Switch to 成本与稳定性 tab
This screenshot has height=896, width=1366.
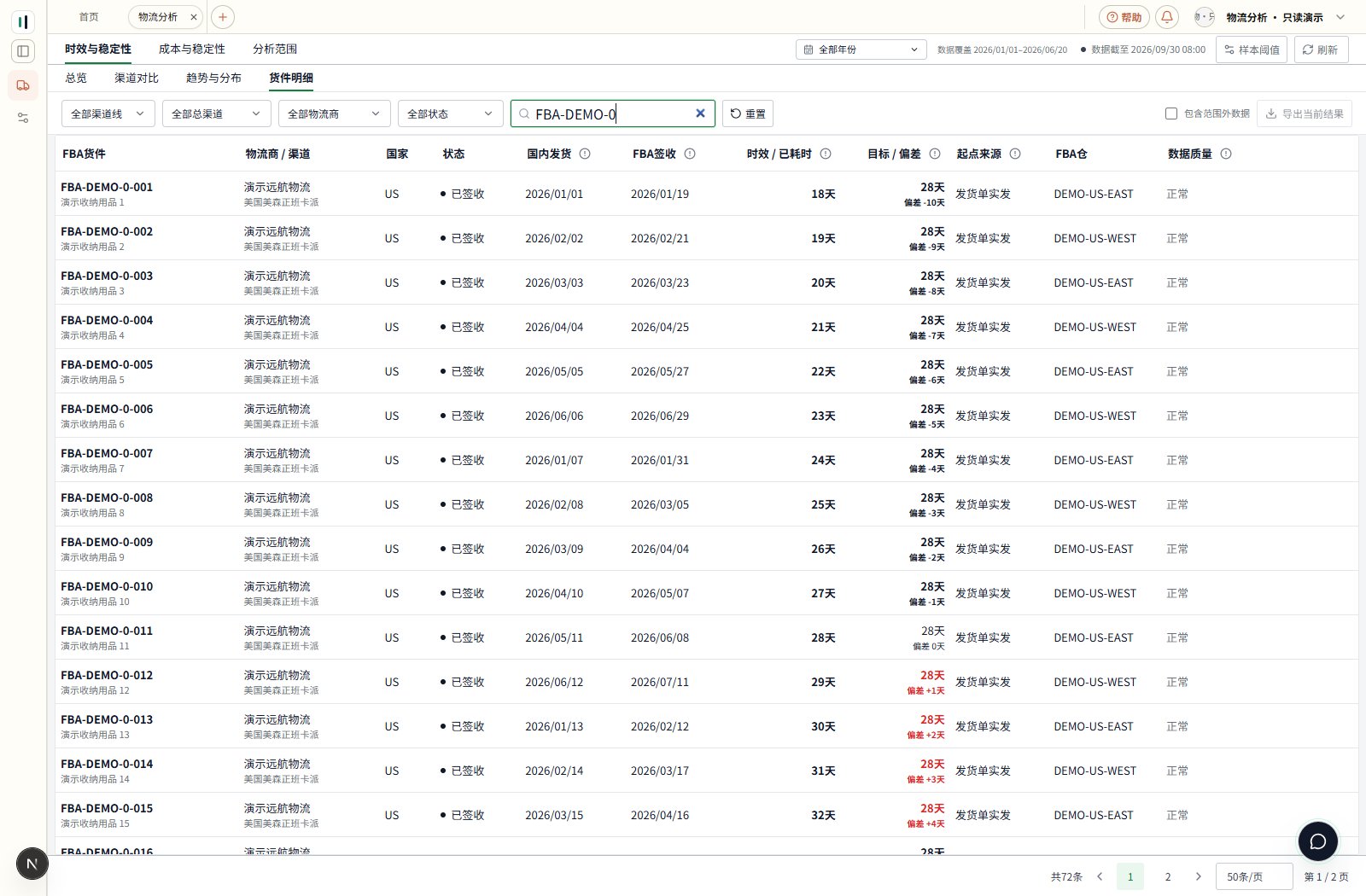192,49
